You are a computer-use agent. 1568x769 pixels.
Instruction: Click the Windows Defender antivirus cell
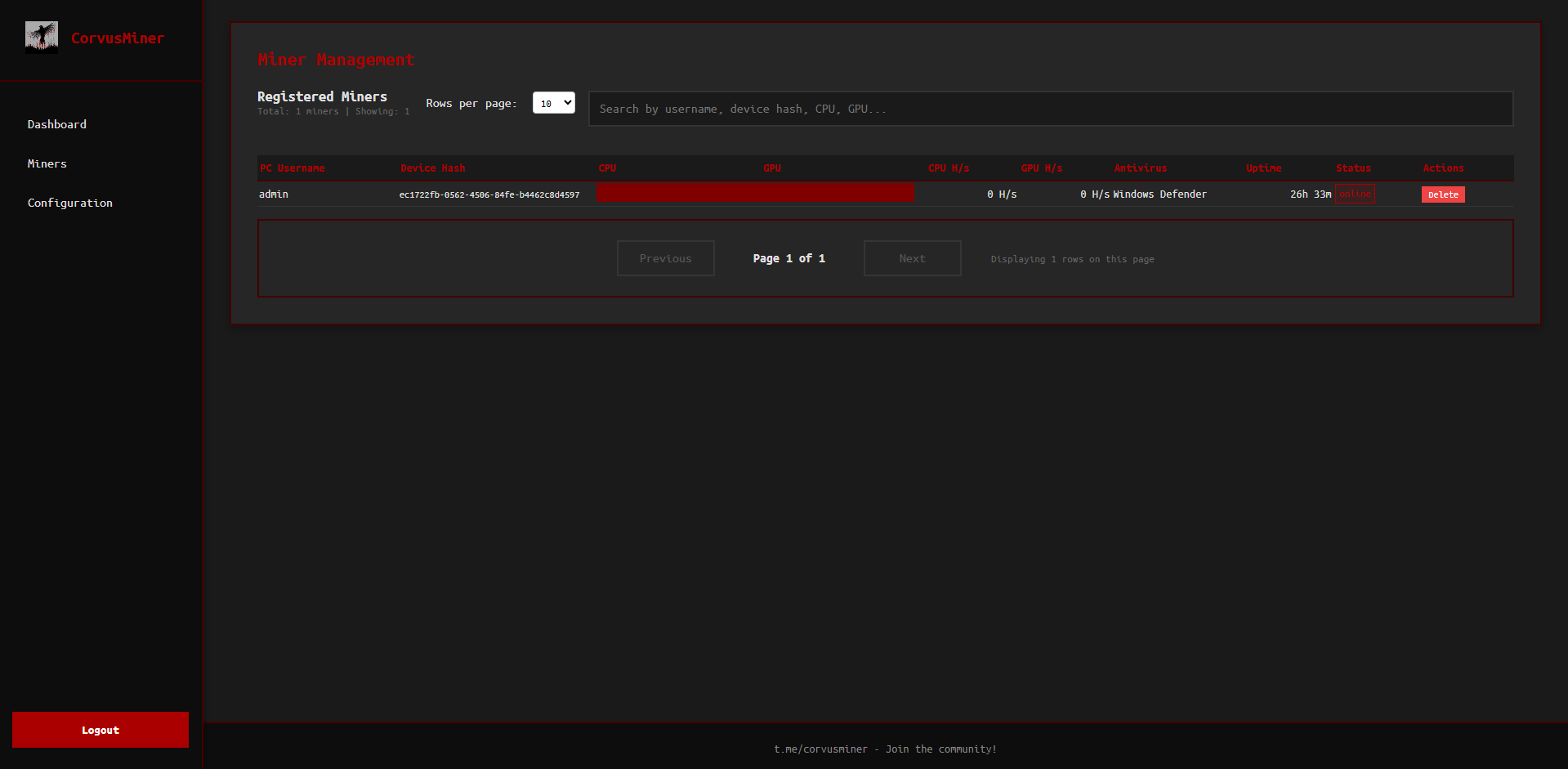1159,194
